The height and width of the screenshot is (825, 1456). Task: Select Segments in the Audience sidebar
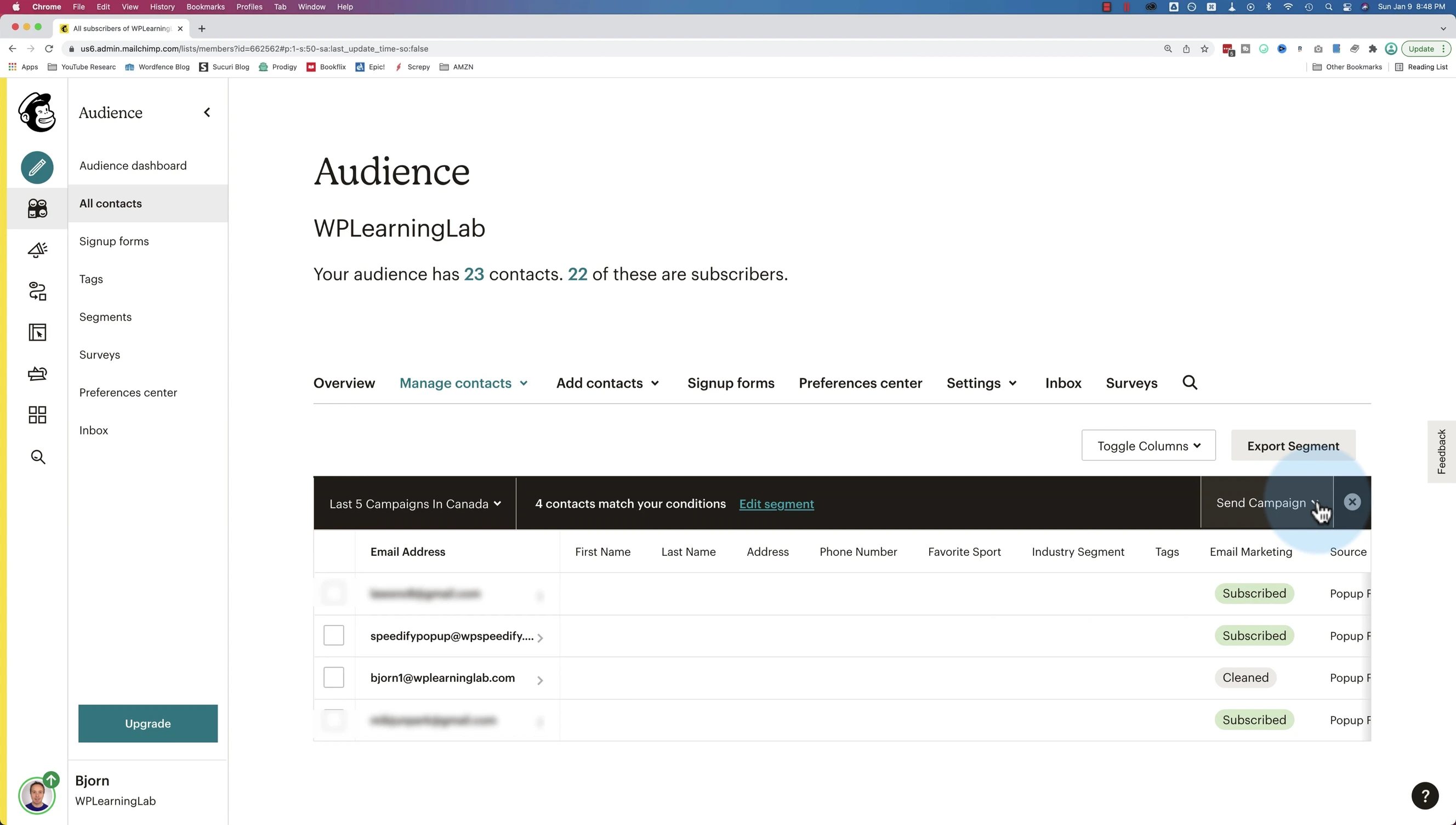[x=105, y=317]
